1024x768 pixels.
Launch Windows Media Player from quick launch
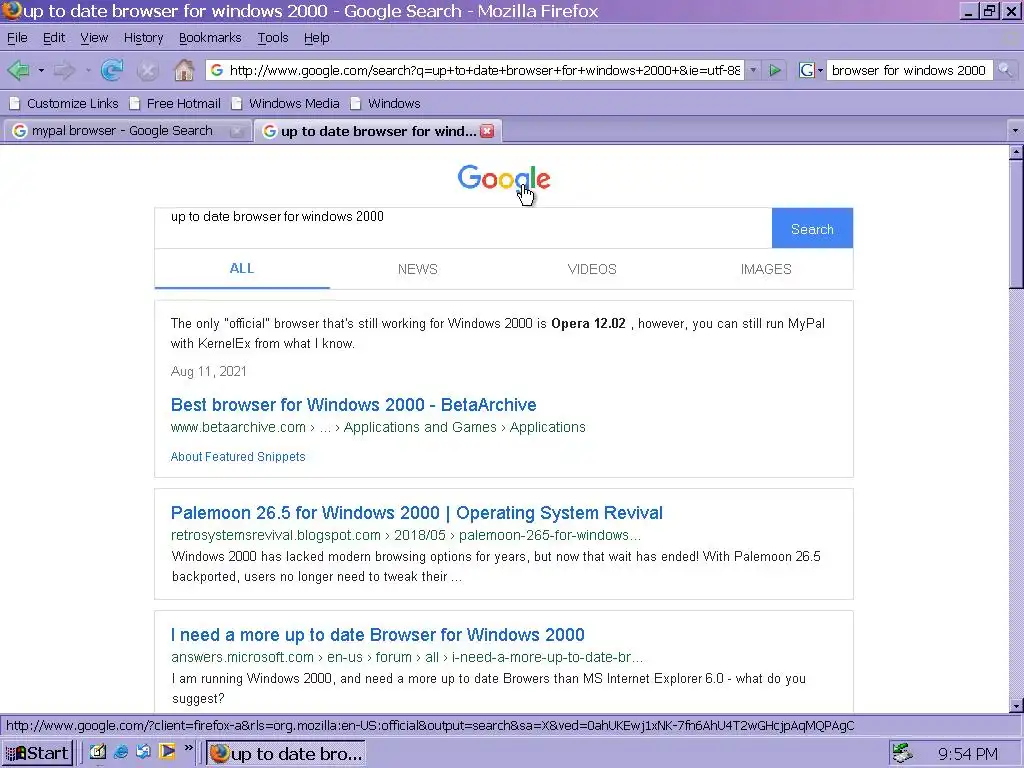(x=167, y=752)
